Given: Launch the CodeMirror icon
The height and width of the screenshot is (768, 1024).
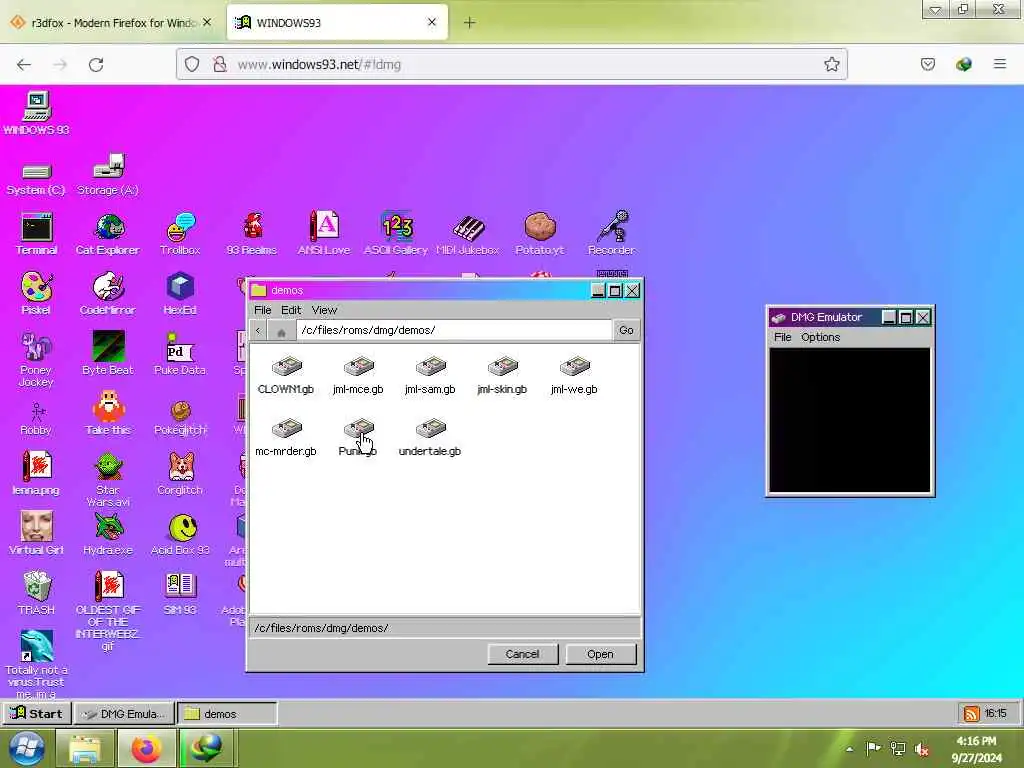Looking at the screenshot, I should point(108,294).
